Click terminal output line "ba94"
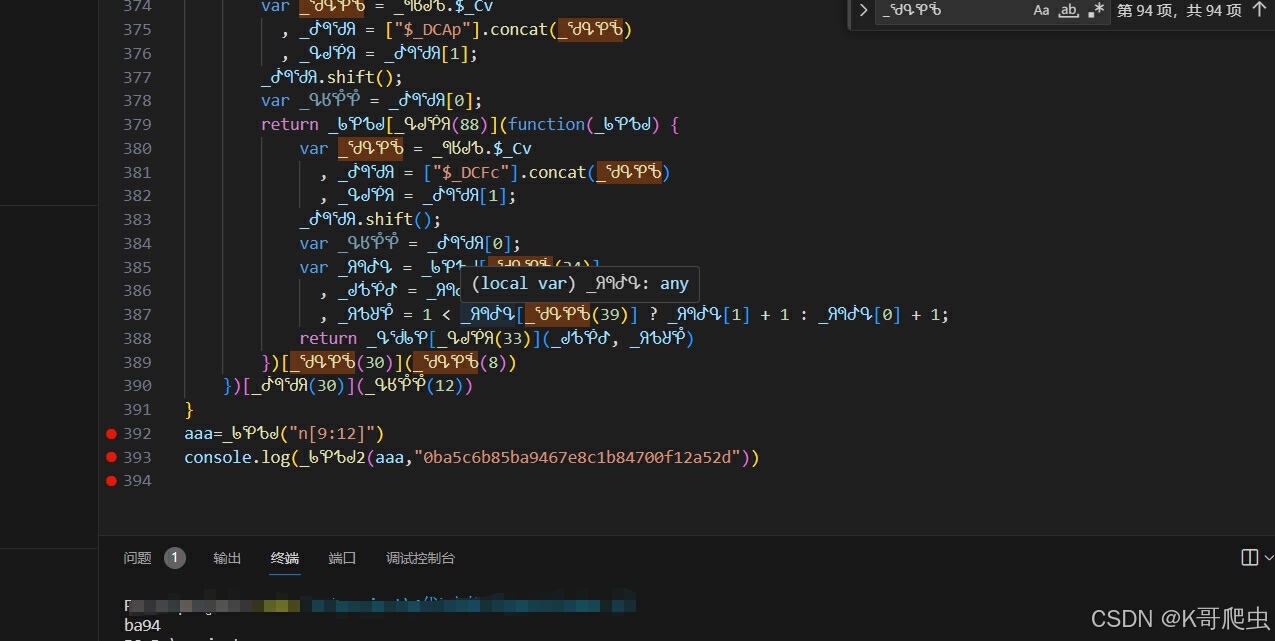1275x641 pixels. point(142,625)
